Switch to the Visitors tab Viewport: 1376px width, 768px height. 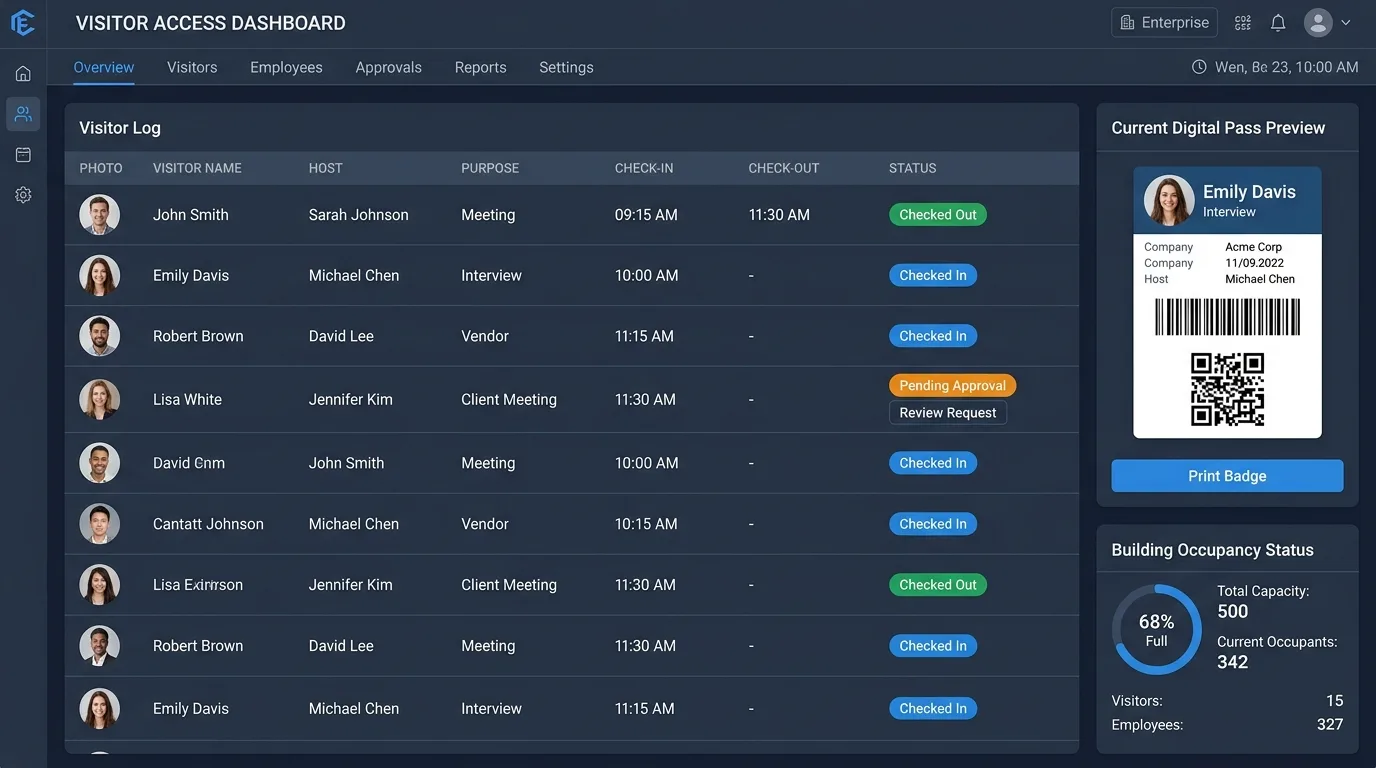coord(192,67)
